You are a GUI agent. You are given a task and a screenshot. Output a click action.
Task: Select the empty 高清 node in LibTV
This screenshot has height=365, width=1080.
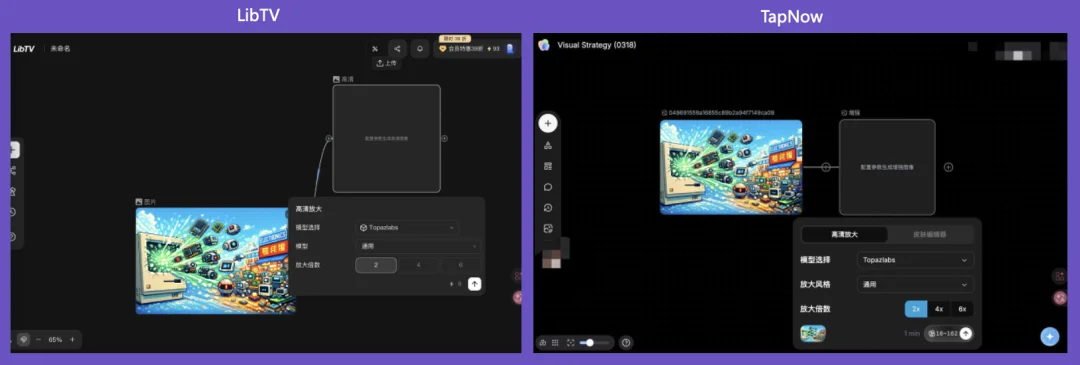coord(386,138)
